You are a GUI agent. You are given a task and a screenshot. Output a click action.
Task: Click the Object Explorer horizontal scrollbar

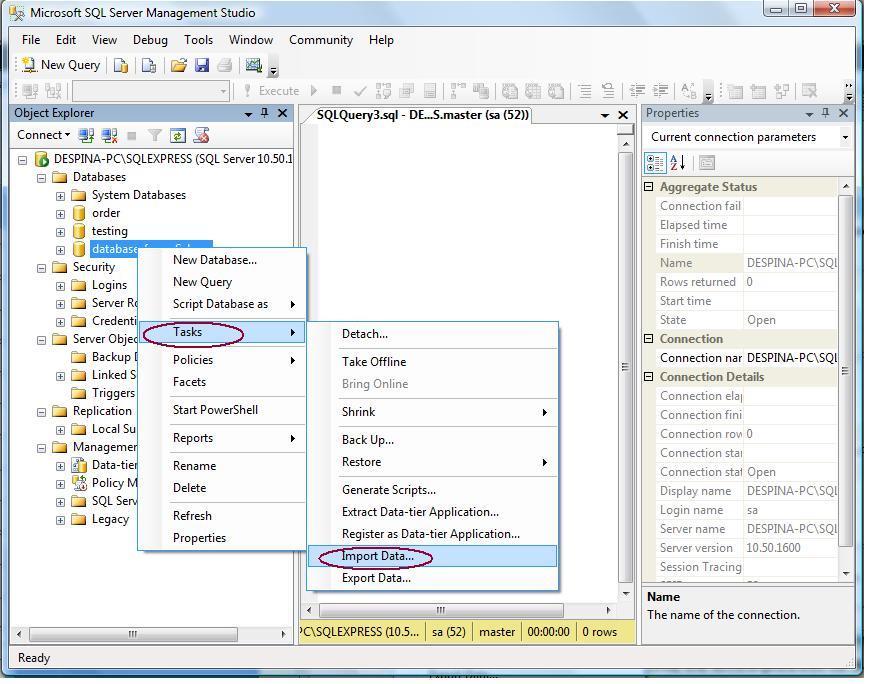(133, 634)
